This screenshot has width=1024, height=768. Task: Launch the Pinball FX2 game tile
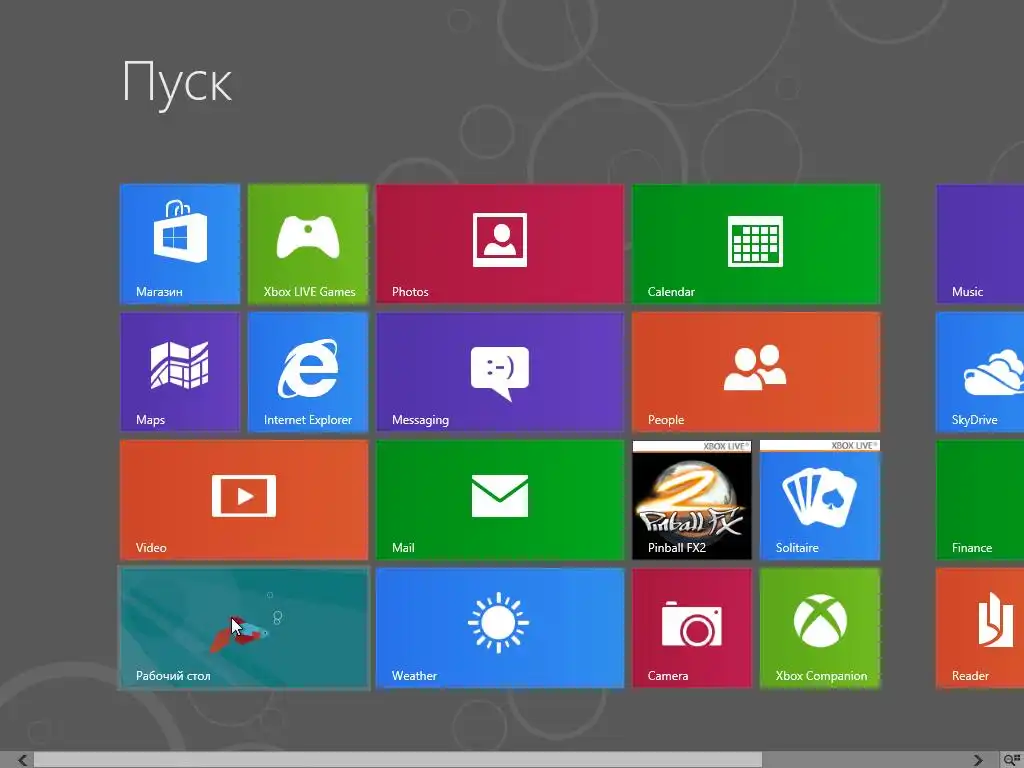pos(692,500)
